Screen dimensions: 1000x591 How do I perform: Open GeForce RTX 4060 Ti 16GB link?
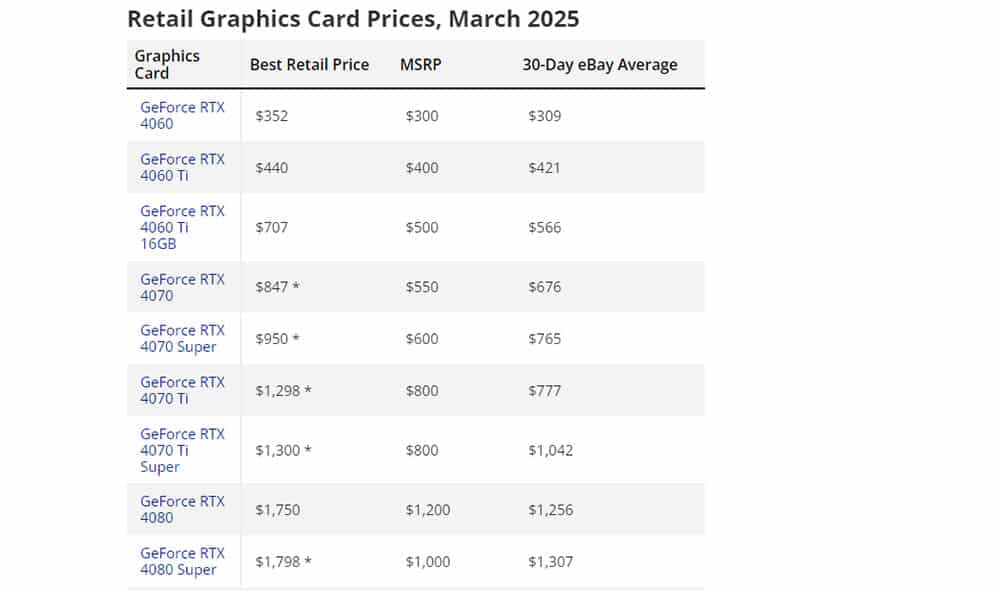tap(182, 227)
